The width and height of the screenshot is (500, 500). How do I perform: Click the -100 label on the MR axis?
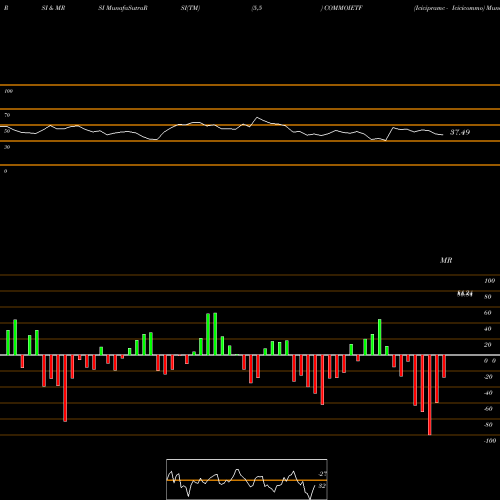point(490,441)
